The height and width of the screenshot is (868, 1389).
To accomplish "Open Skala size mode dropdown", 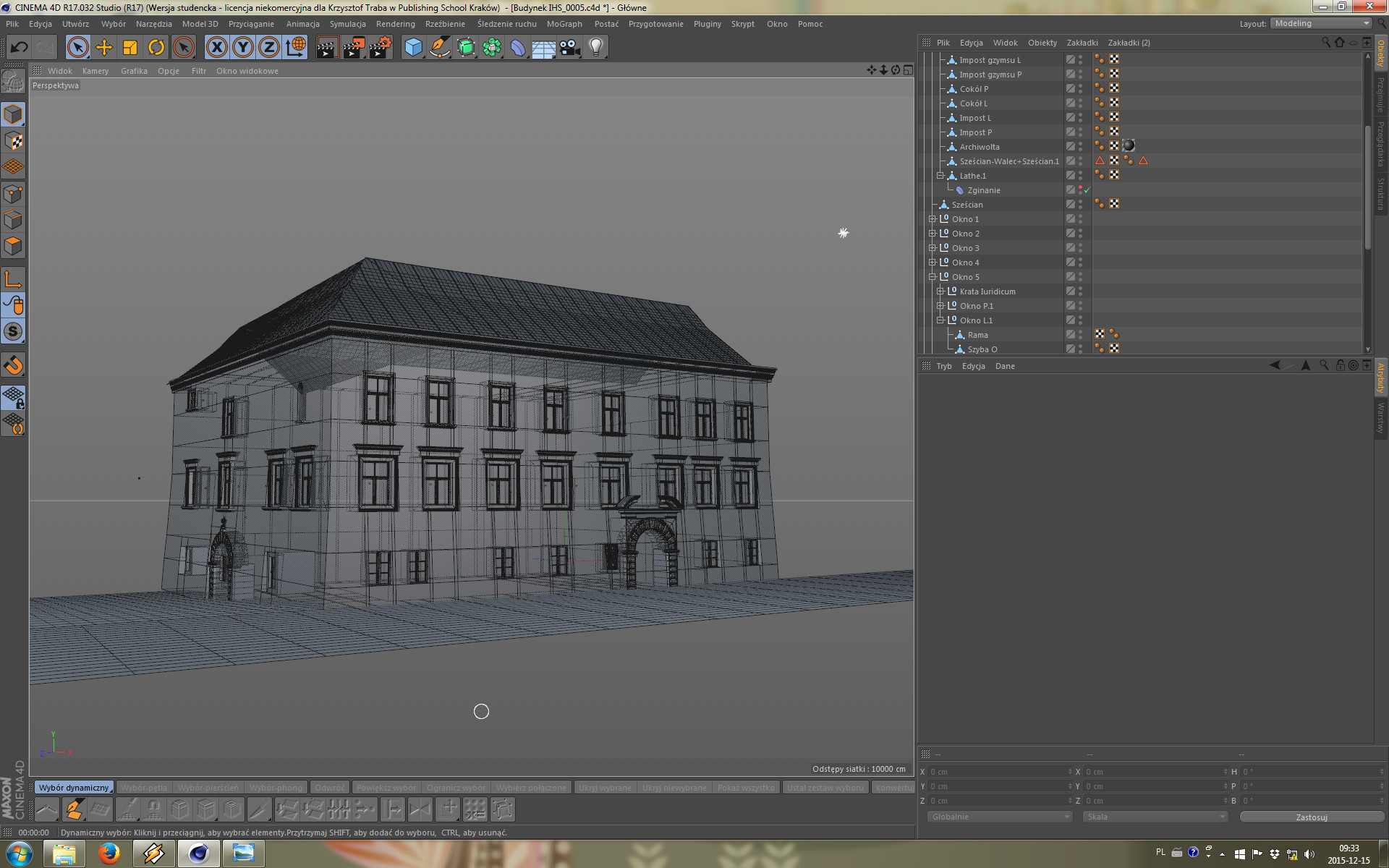I will (x=1155, y=817).
